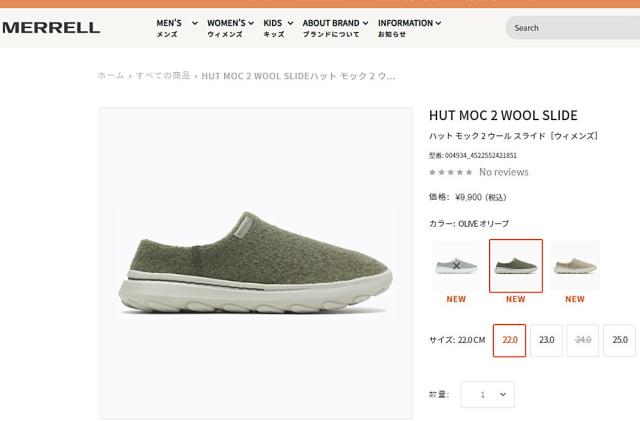Image resolution: width=640 pixels, height=421 pixels.
Task: Open the quantity dropdown
Action: coord(488,394)
